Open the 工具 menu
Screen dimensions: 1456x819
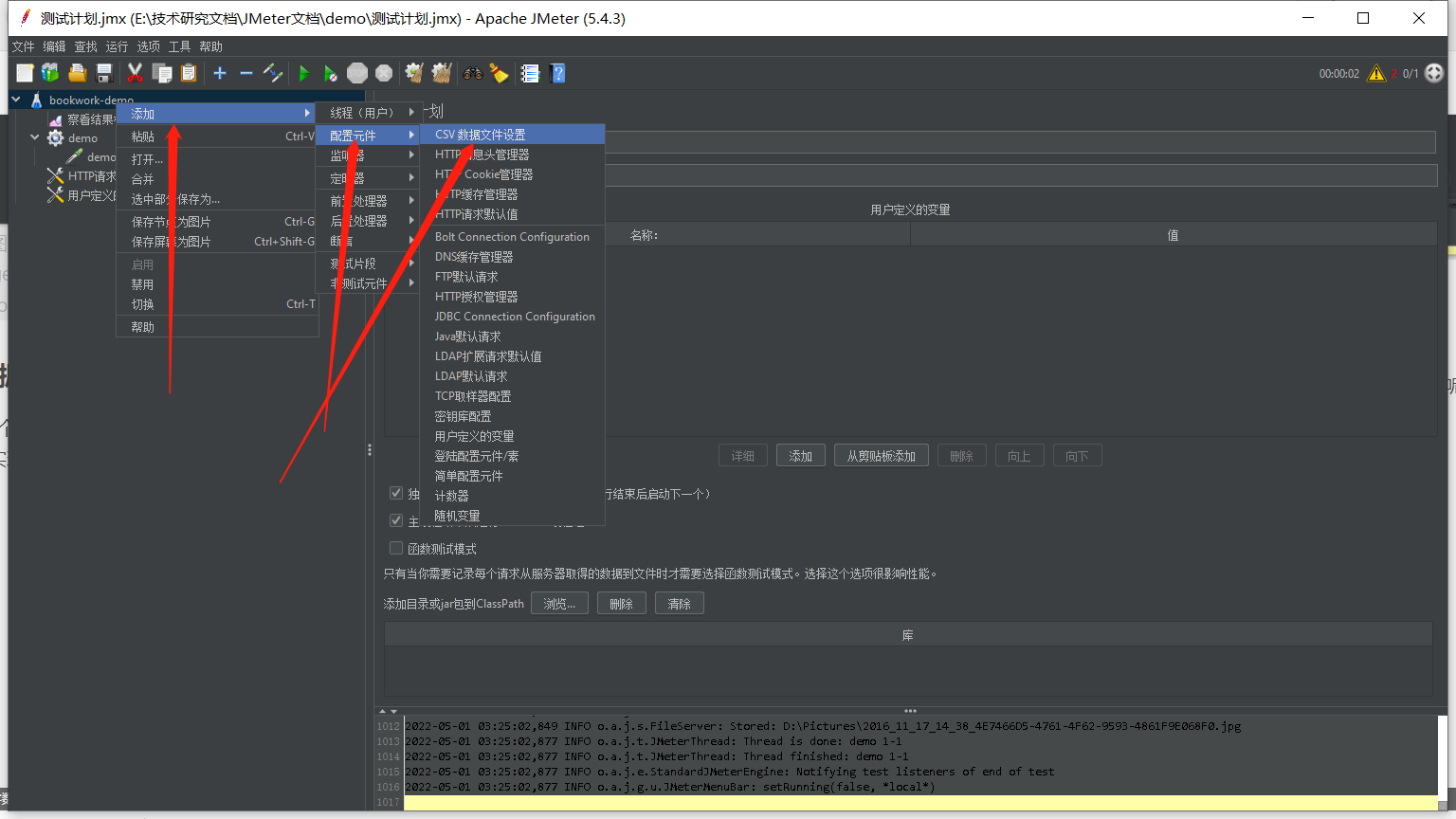179,46
